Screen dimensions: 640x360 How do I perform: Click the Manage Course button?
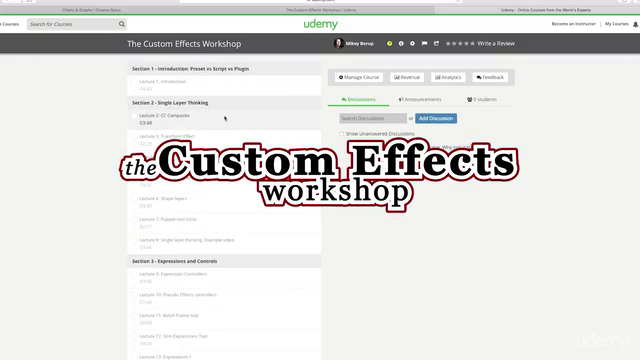pyautogui.click(x=359, y=77)
